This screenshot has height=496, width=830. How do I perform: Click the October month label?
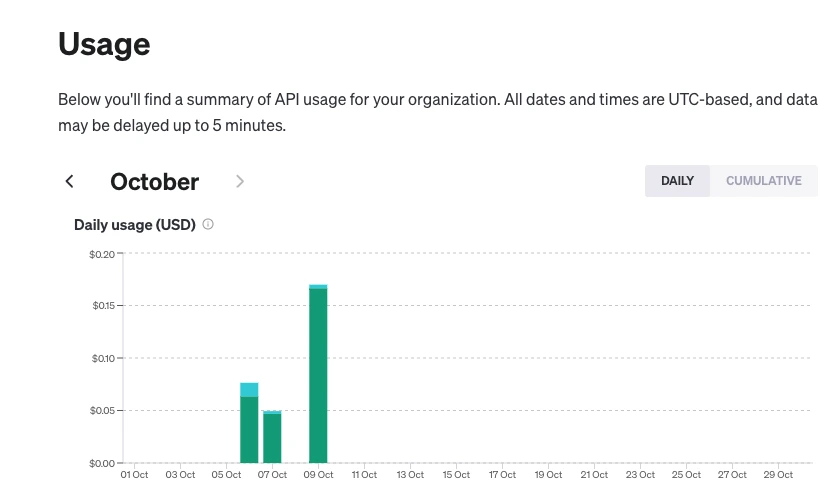[x=154, y=181]
